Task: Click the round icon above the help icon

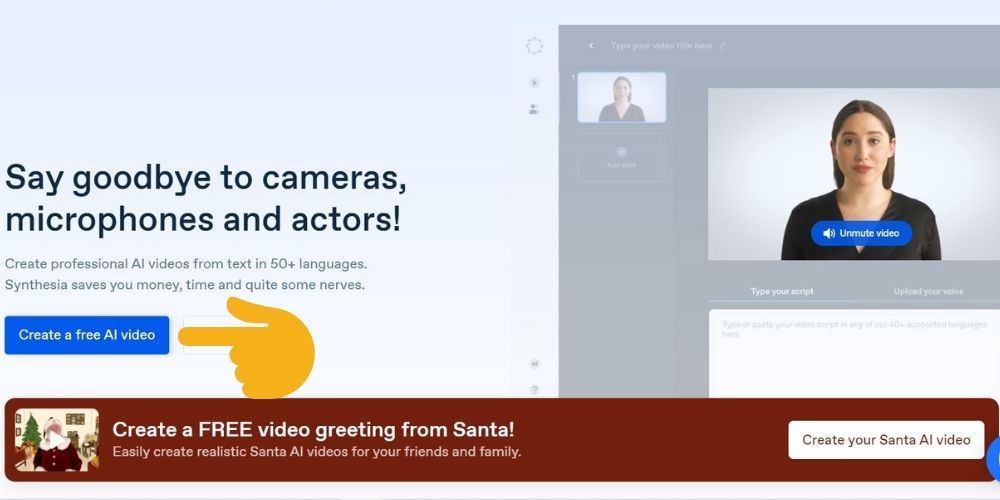Action: [x=534, y=364]
